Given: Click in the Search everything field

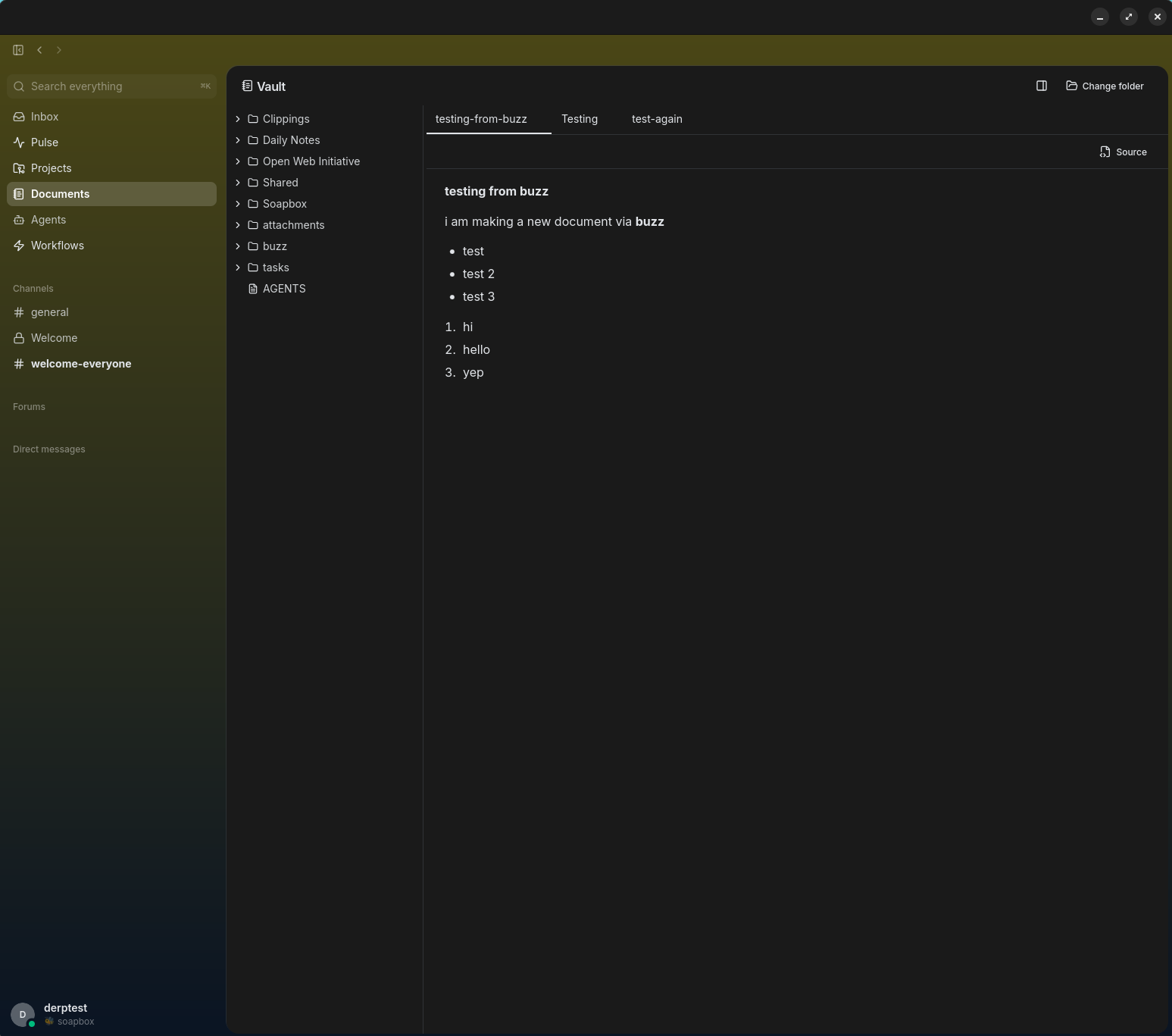Looking at the screenshot, I should click(x=111, y=86).
